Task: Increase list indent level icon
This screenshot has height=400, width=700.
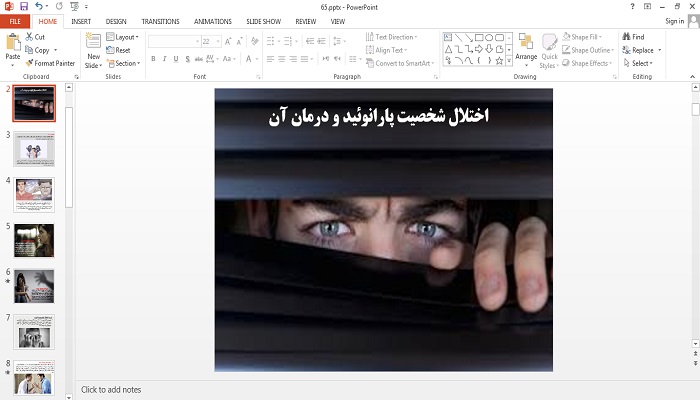Action: [x=321, y=42]
